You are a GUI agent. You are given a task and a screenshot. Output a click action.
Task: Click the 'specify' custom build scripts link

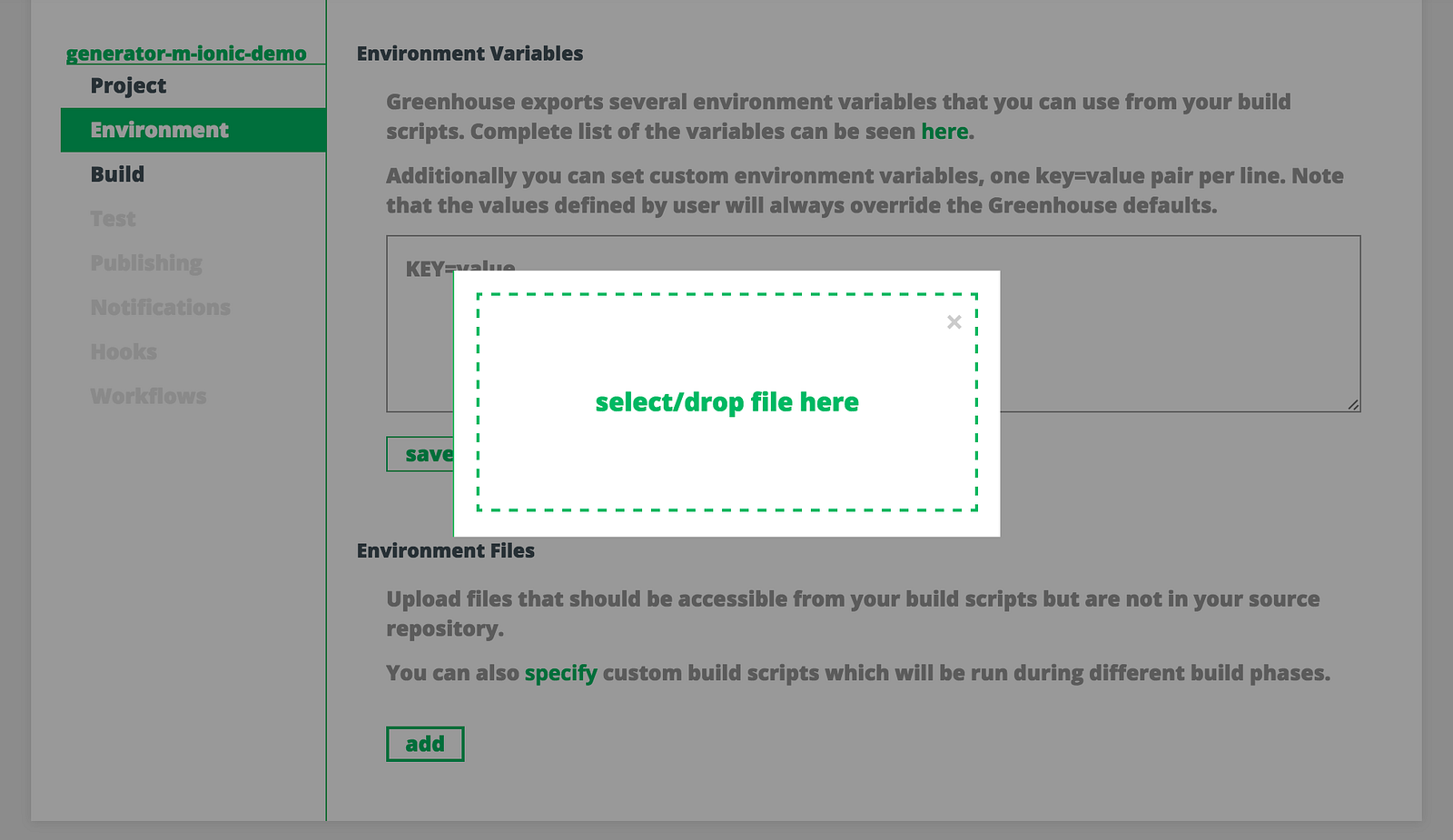[560, 673]
